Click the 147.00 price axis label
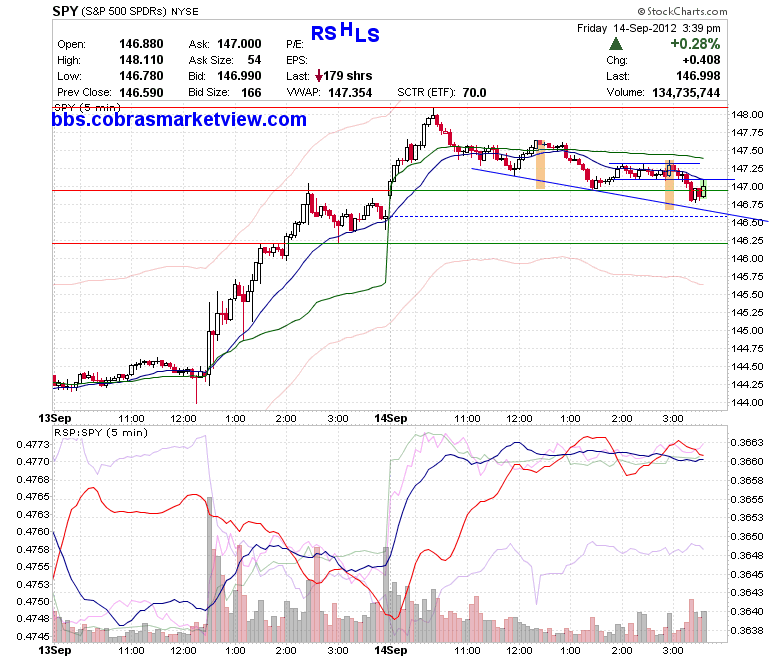Image resolution: width=780 pixels, height=659 pixels. pos(747,187)
